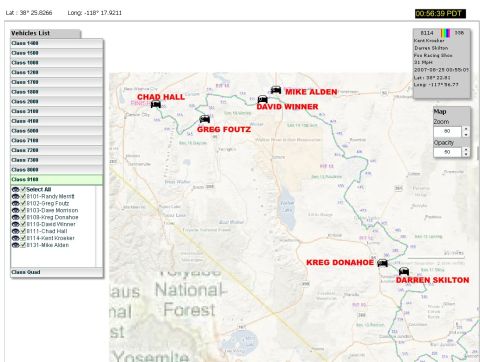Click eye icon for 8114-Kent Kroeker

coord(15,238)
